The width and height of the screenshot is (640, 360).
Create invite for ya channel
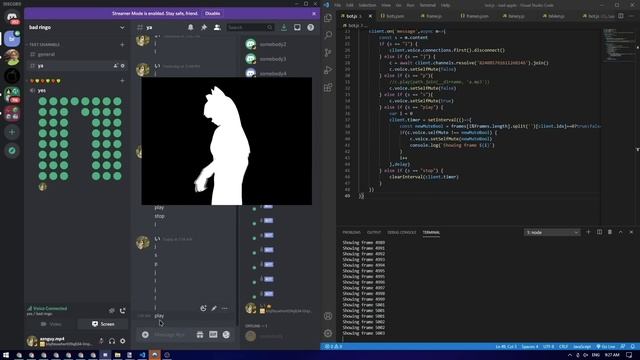click(x=116, y=66)
